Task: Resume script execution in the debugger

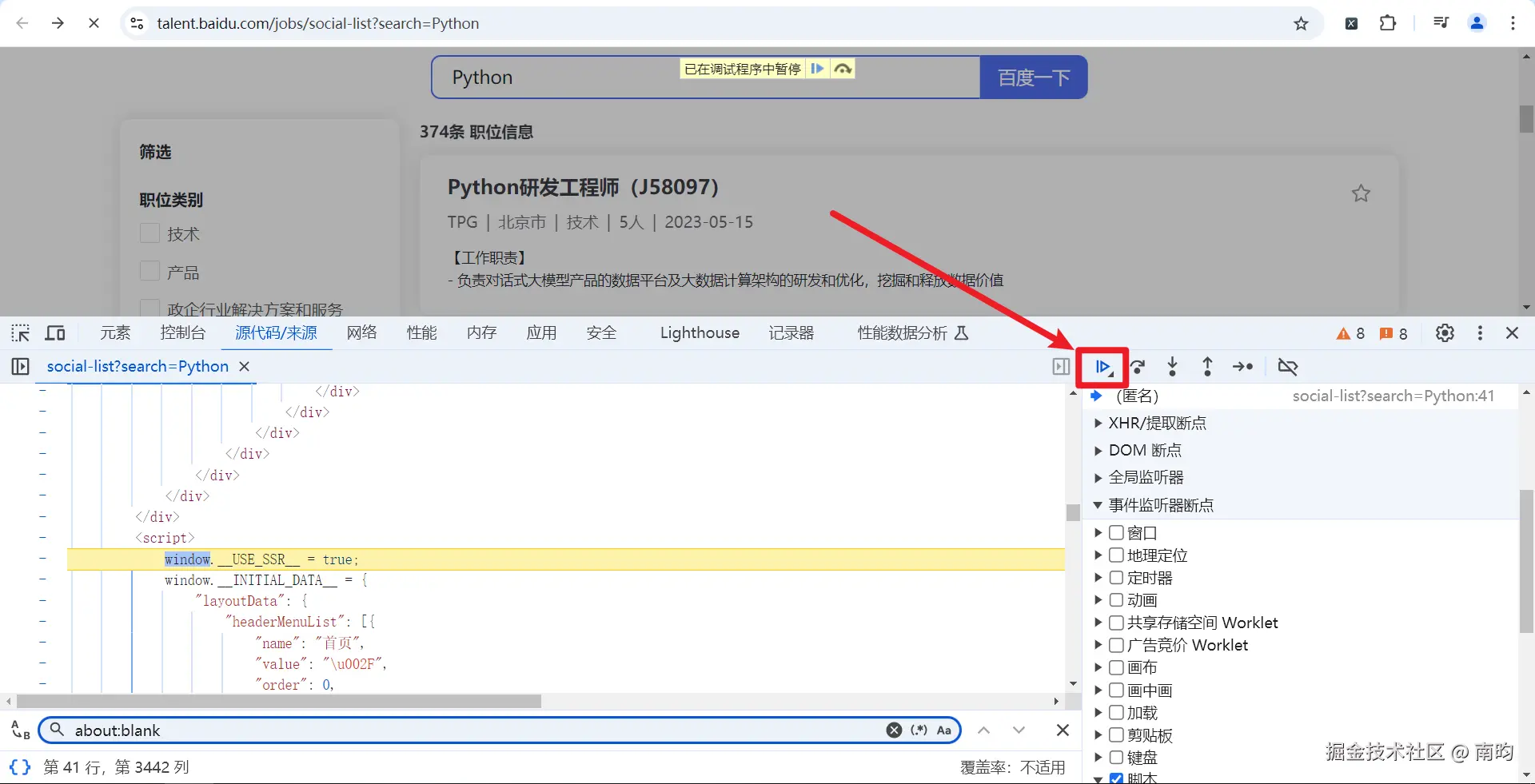Action: 1102,367
